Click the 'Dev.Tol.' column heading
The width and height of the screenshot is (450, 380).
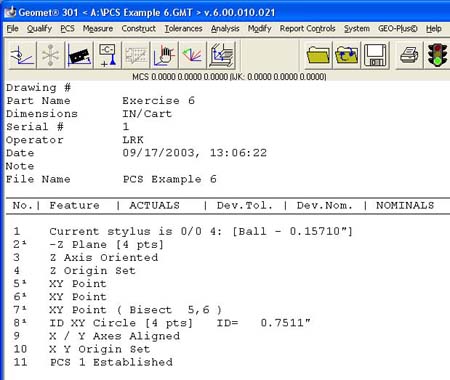(245, 205)
